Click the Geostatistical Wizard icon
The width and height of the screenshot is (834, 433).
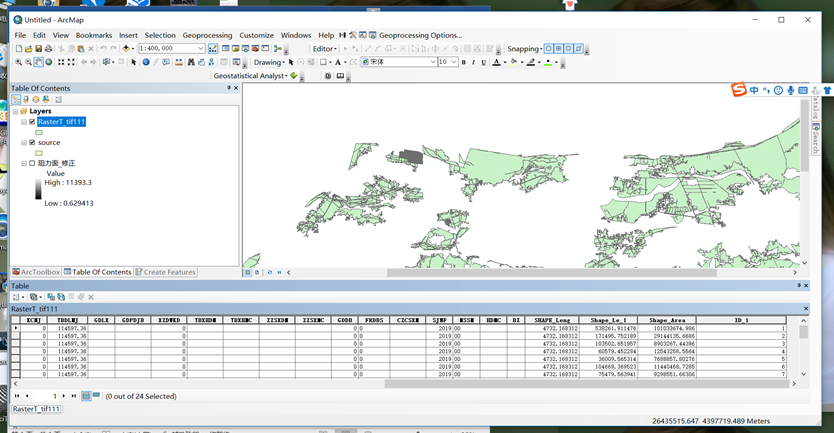pos(294,76)
